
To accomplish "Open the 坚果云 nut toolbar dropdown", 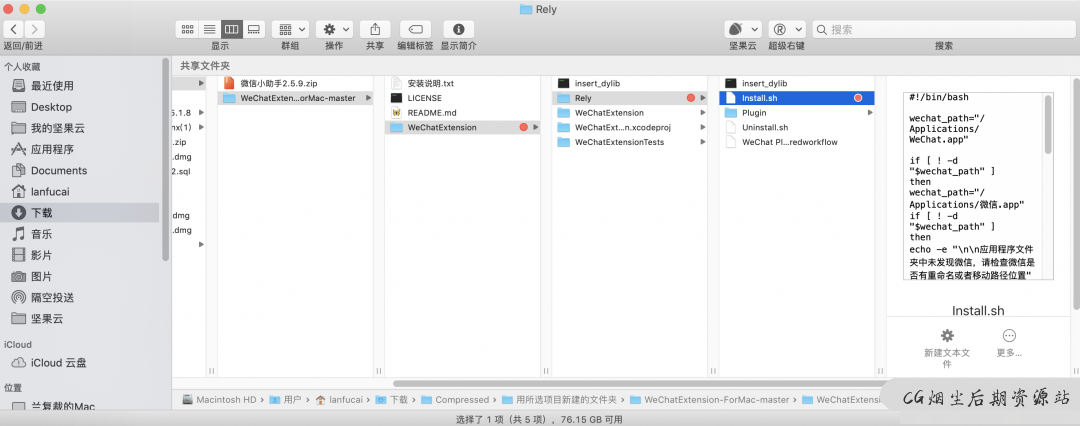I will tap(743, 29).
